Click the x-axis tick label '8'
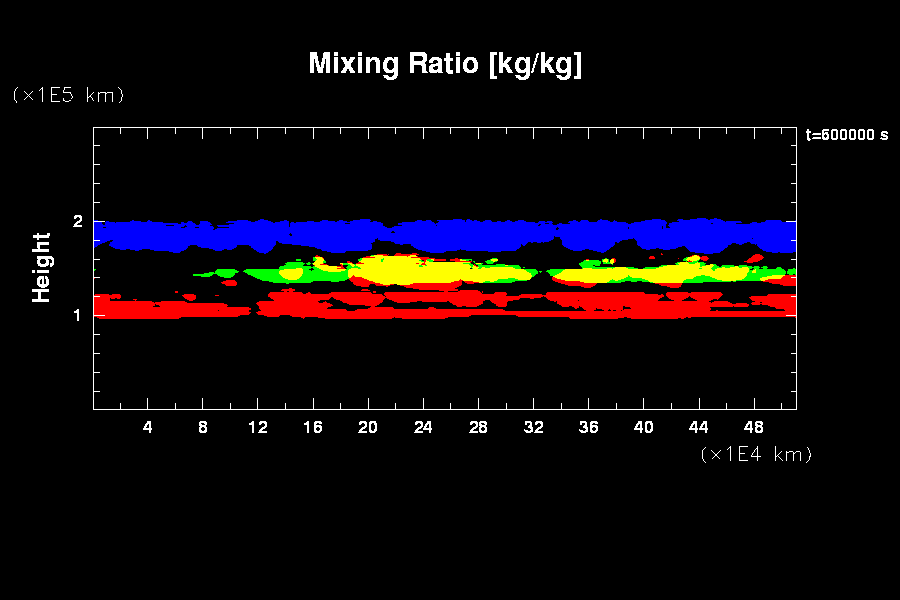The height and width of the screenshot is (600, 900). pos(203,428)
